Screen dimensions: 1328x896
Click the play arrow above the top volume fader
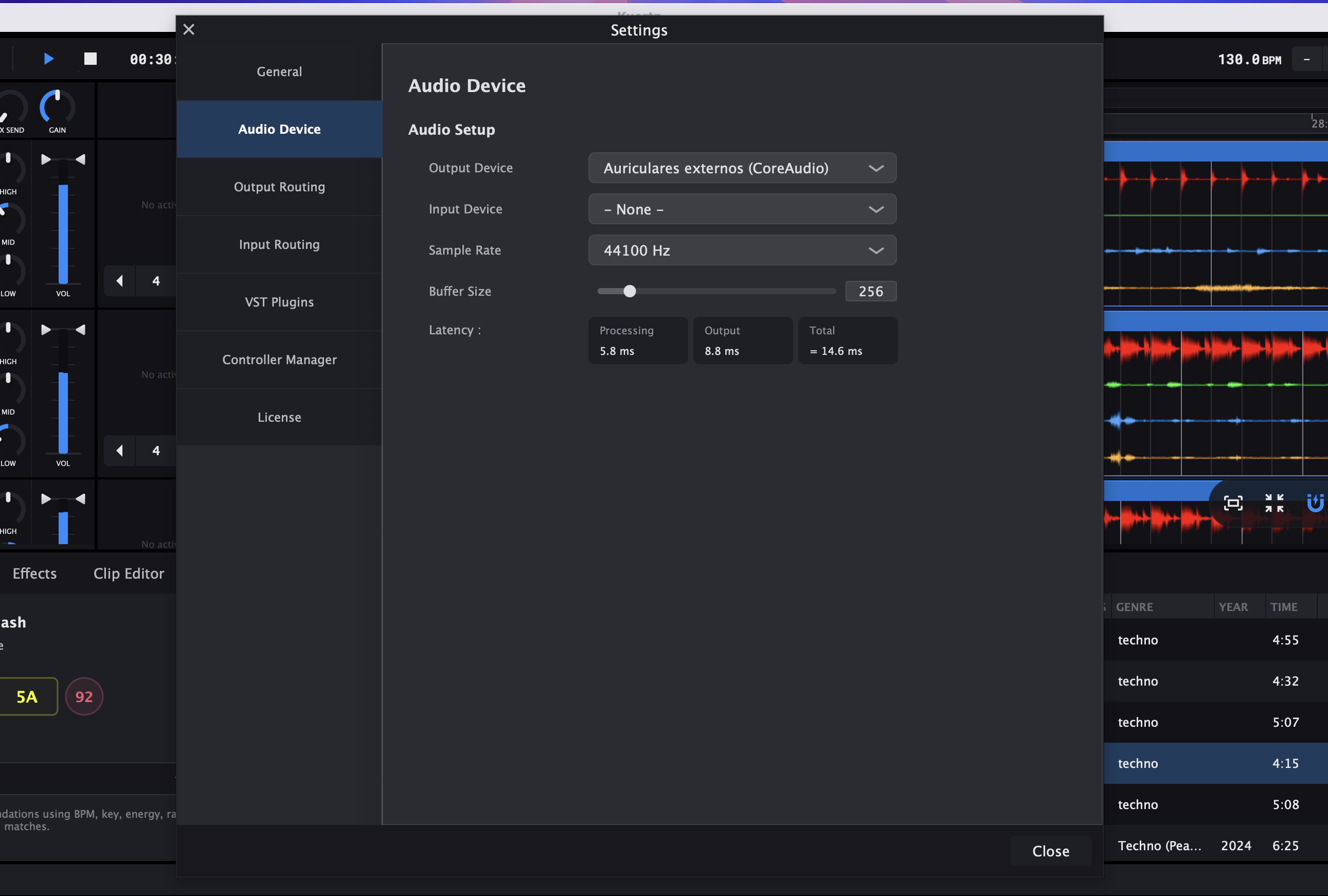point(45,159)
